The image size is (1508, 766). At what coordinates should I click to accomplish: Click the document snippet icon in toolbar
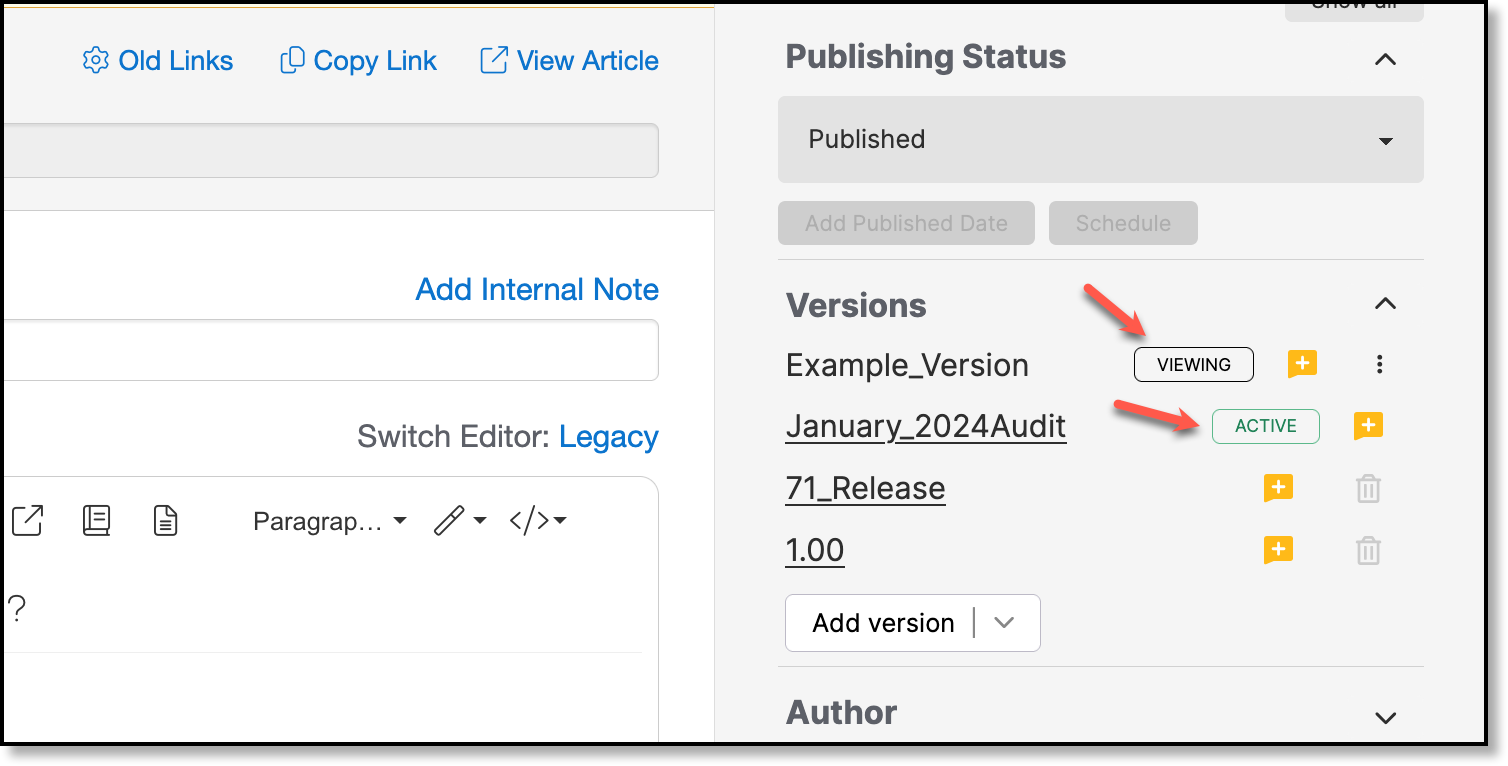pyautogui.click(x=165, y=520)
